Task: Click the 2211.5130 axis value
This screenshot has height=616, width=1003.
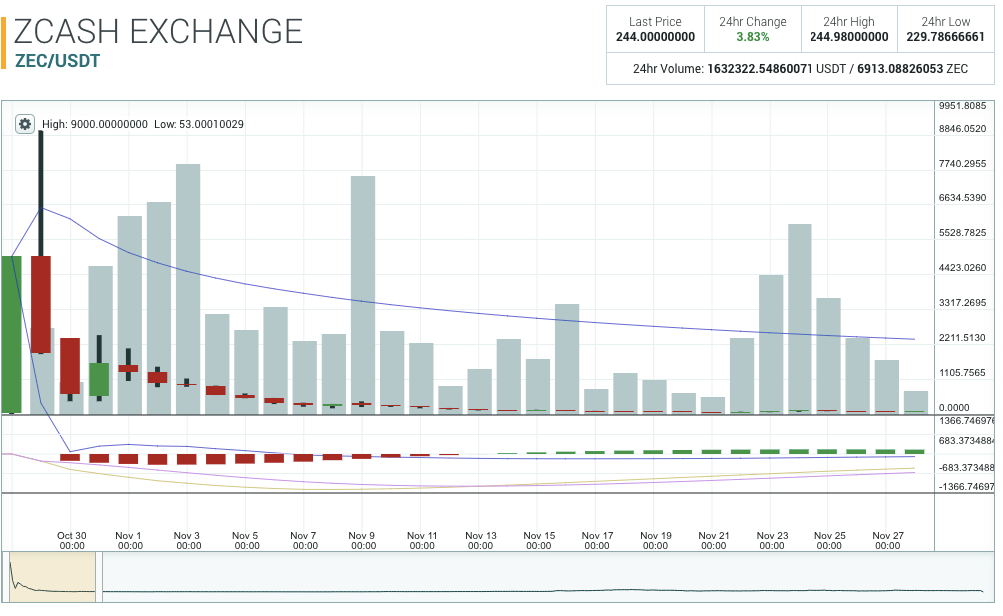Action: click(962, 338)
